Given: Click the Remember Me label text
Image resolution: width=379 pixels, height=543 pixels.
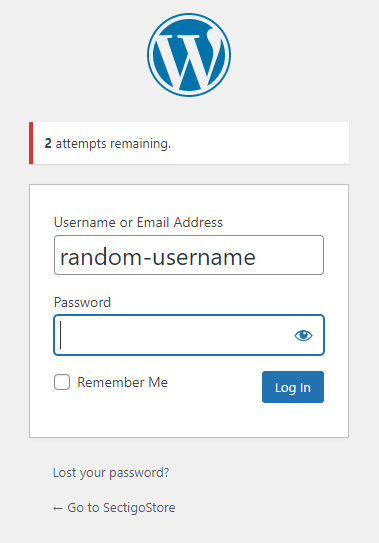Looking at the screenshot, I should coord(122,382).
